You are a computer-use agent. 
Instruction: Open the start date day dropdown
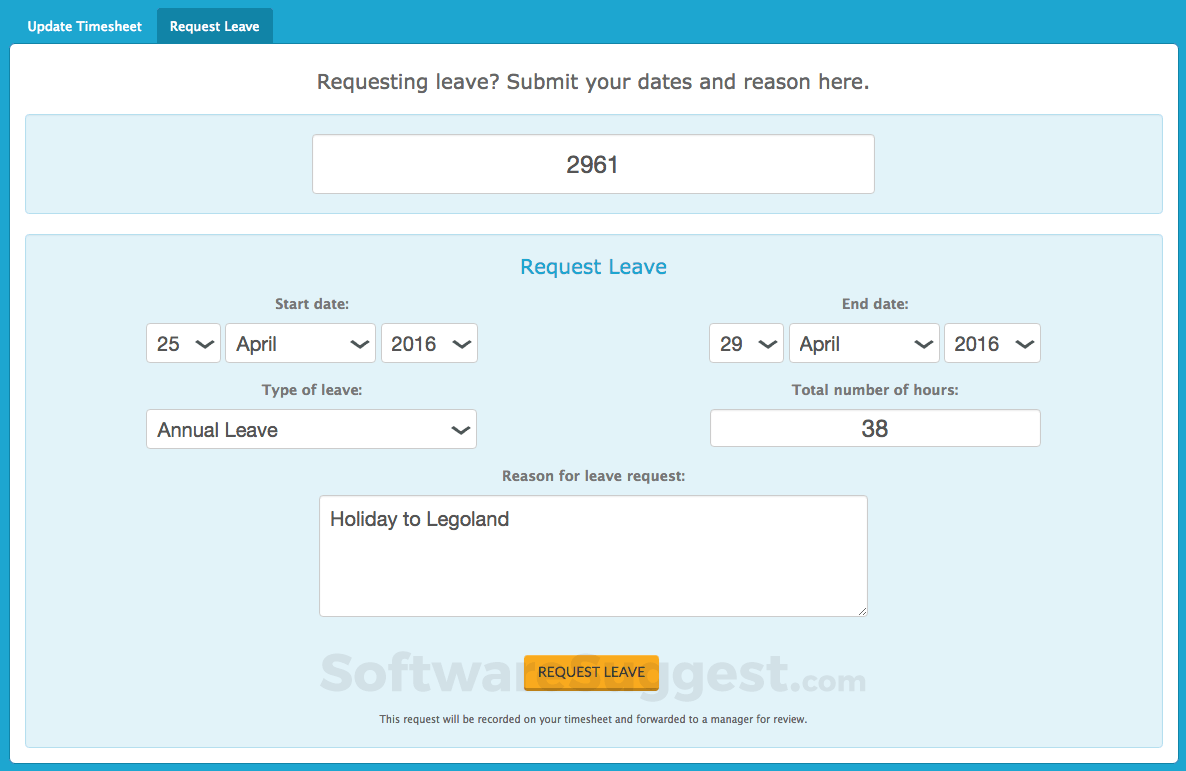click(183, 343)
